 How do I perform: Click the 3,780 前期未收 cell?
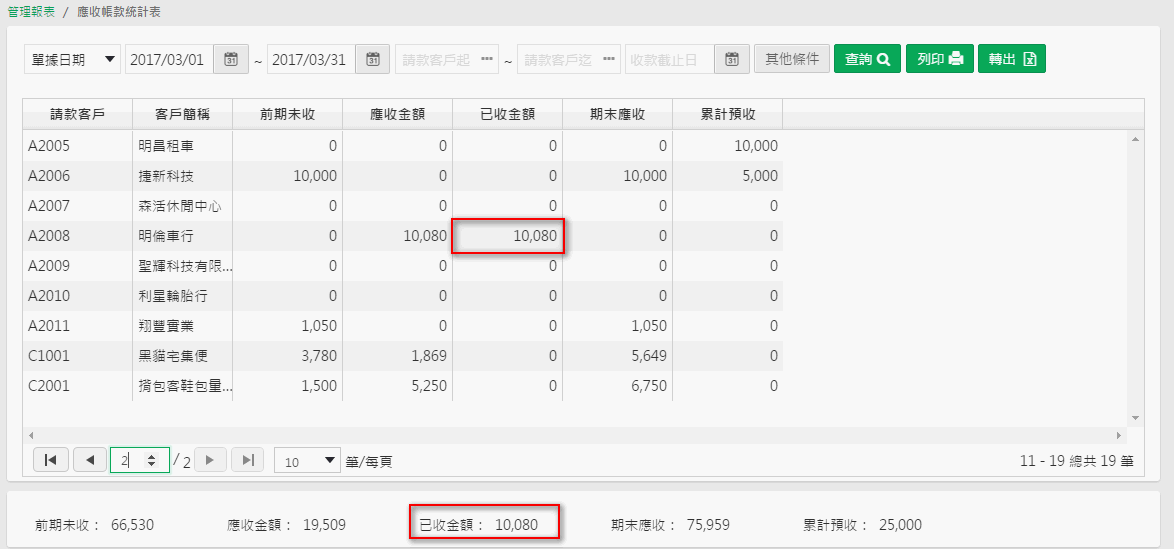288,356
